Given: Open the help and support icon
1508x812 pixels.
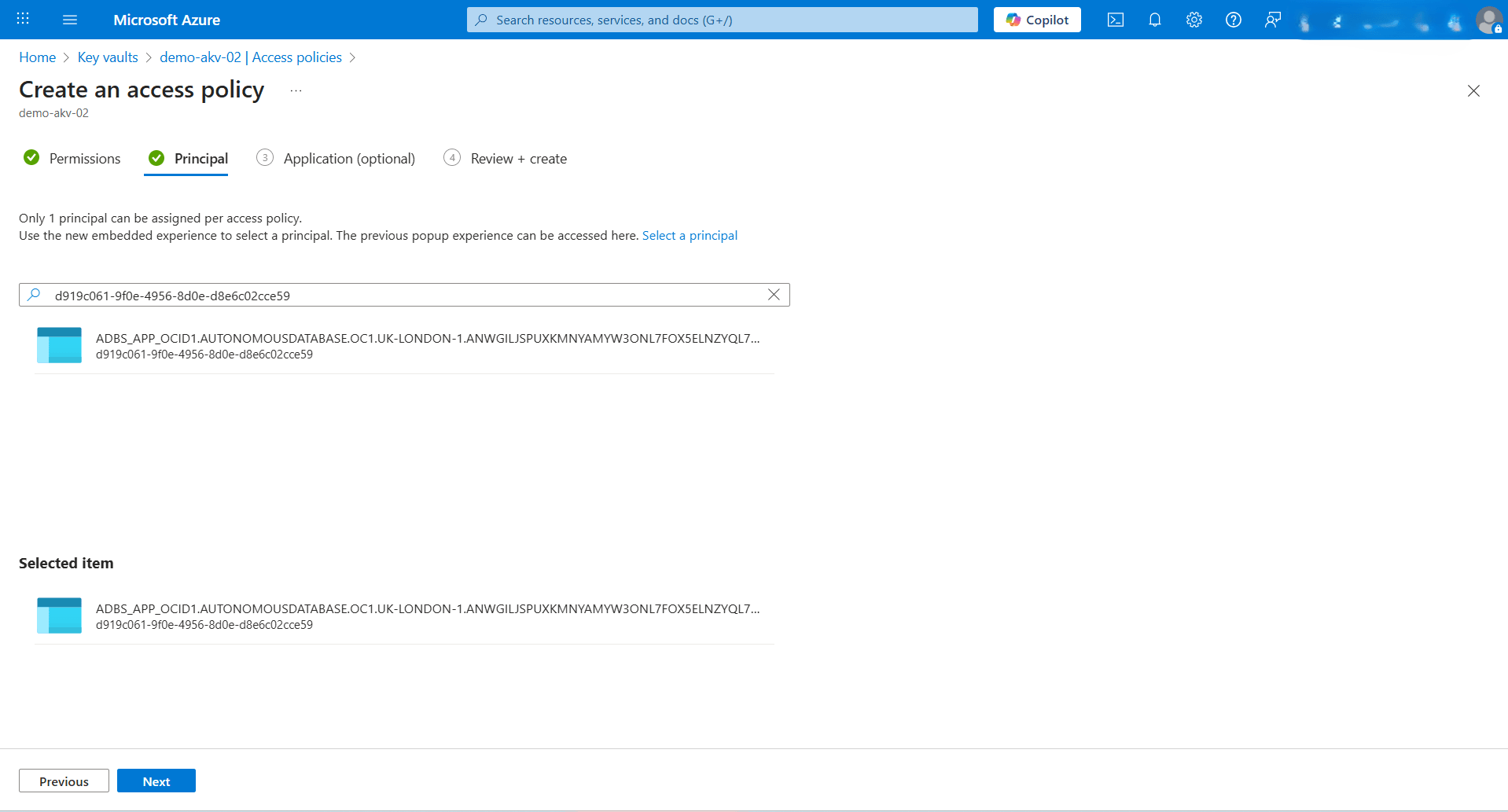Looking at the screenshot, I should [x=1233, y=20].
